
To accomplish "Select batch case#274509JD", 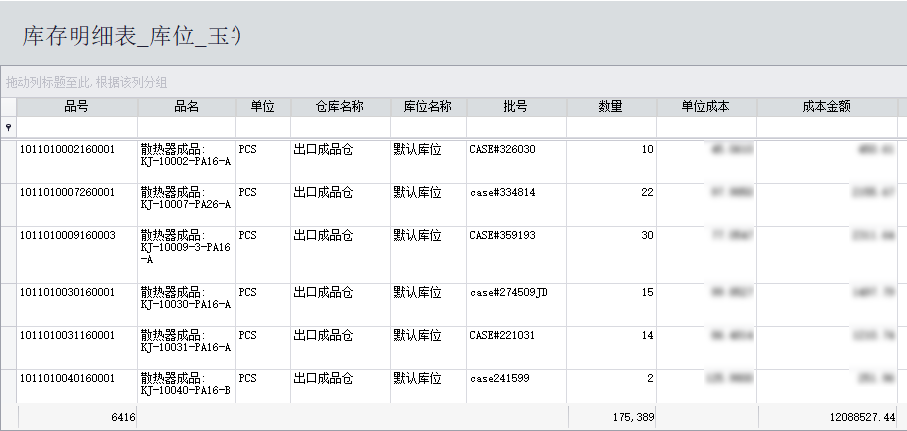I will [x=509, y=292].
